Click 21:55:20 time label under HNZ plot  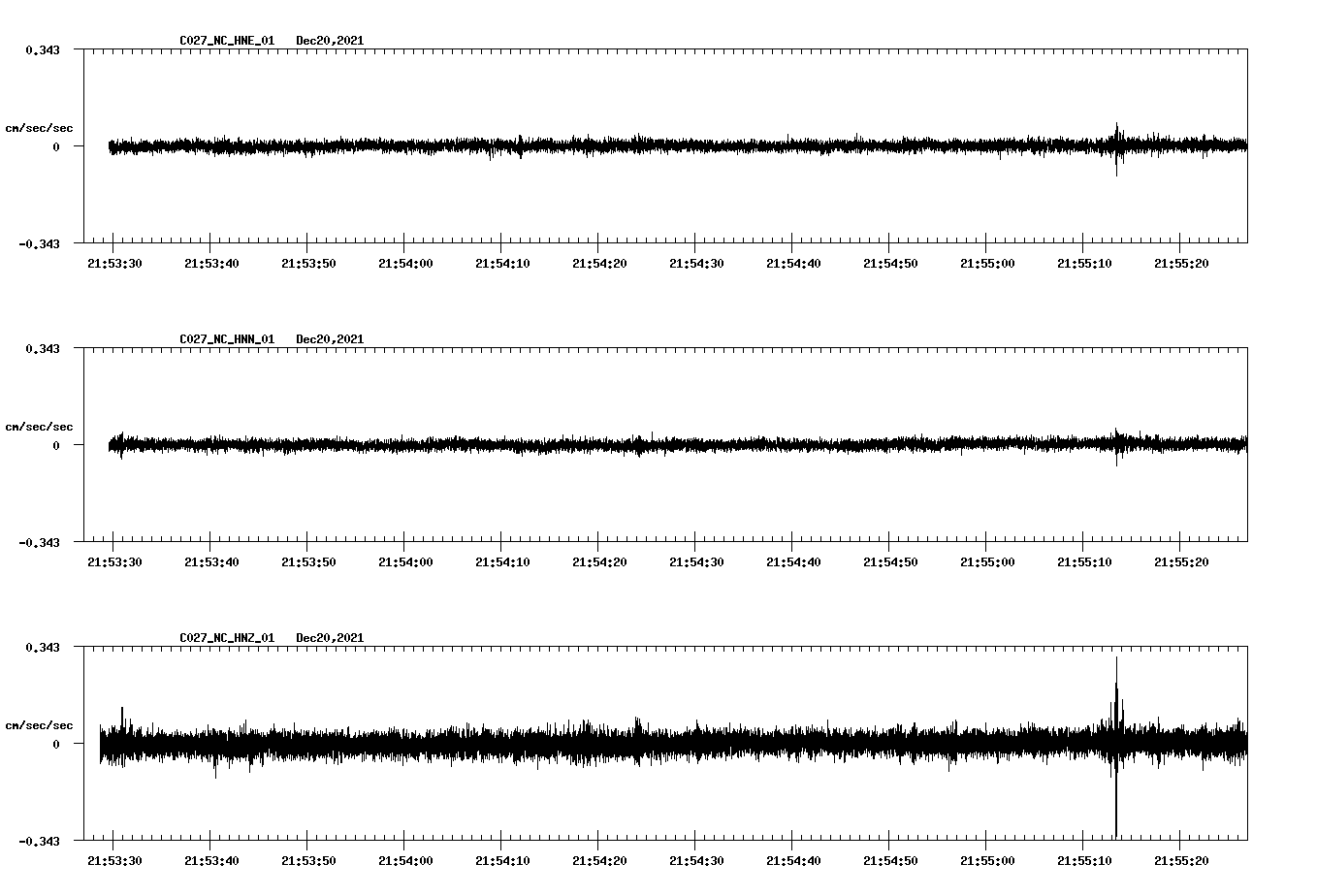coord(1181,860)
